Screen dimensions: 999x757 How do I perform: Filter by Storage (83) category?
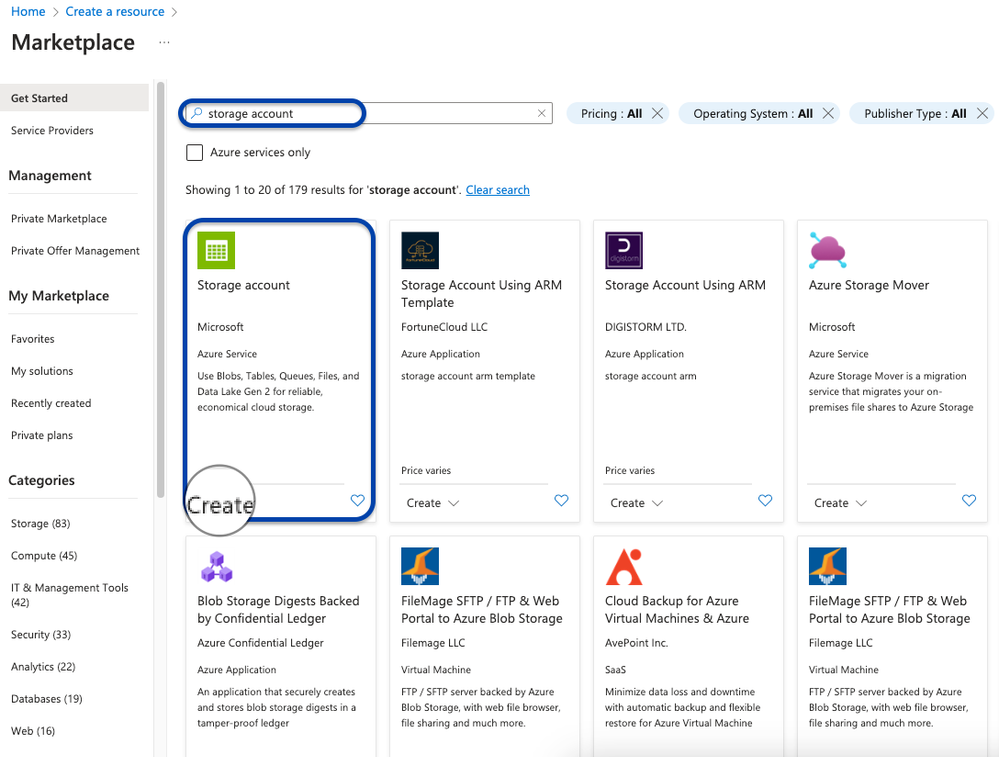coord(40,523)
